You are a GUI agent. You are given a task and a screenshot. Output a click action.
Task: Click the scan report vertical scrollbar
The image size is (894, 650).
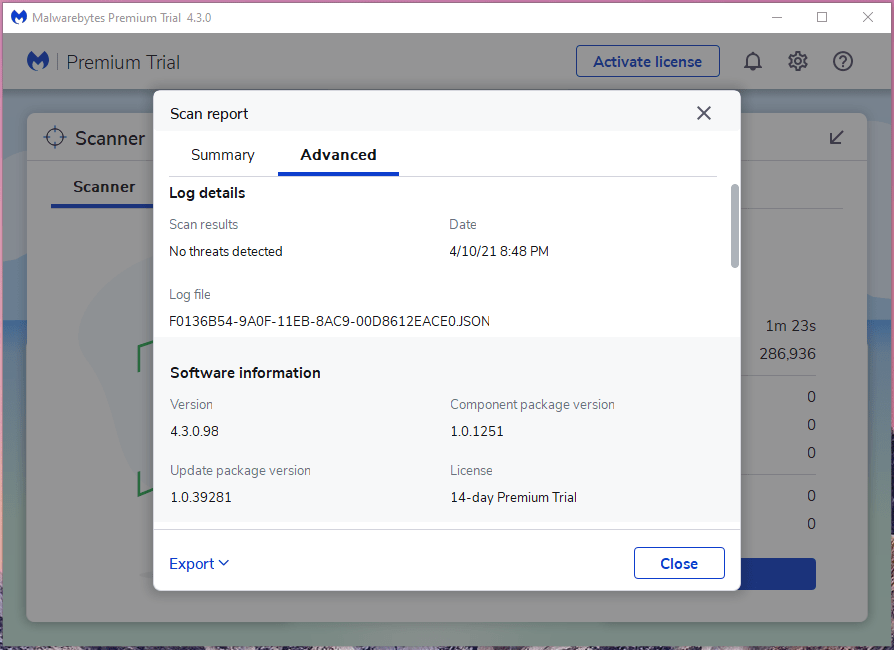pos(735,226)
